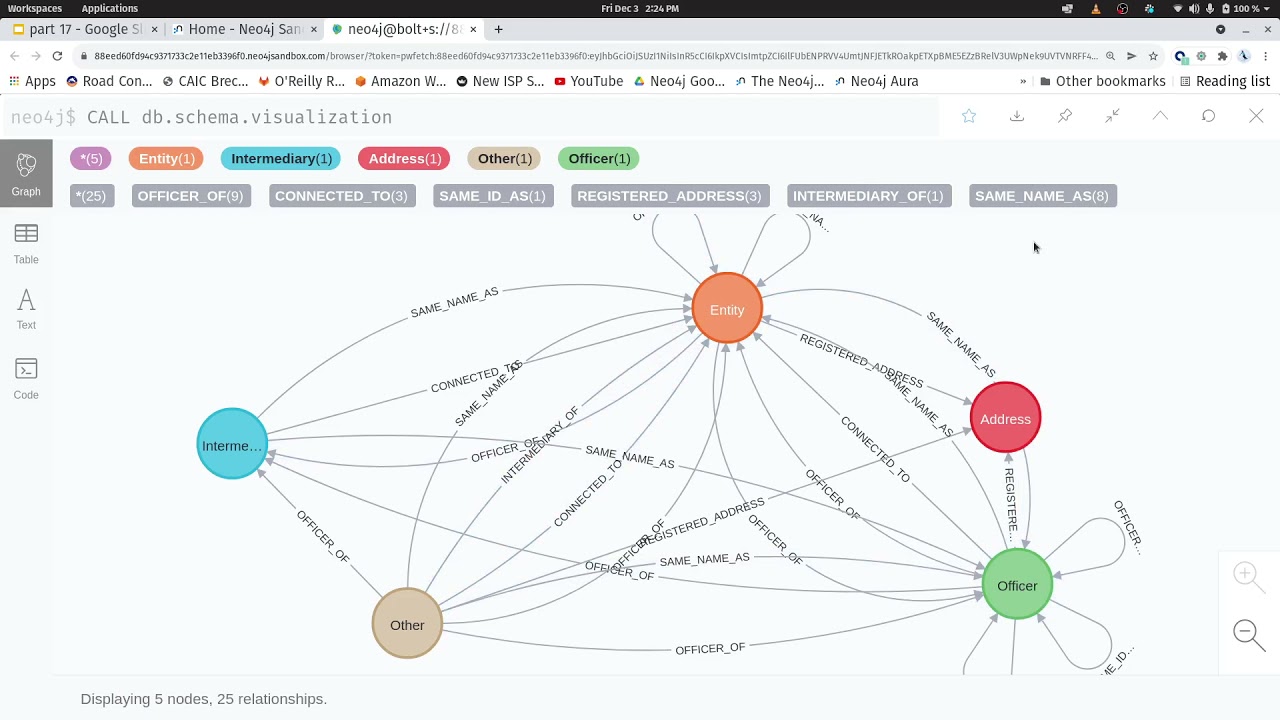This screenshot has height=720, width=1280.
Task: Select the Entity node in graph
Action: pyautogui.click(x=727, y=310)
